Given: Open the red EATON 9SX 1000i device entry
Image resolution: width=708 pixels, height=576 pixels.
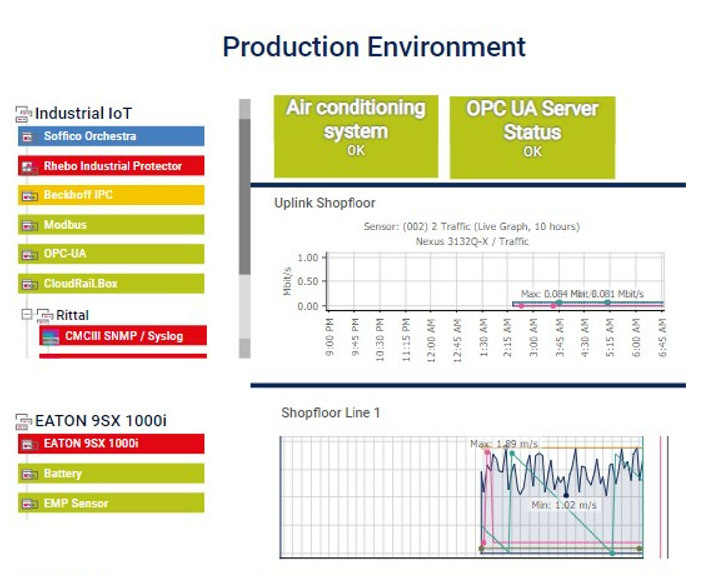Looking at the screenshot, I should (110, 444).
